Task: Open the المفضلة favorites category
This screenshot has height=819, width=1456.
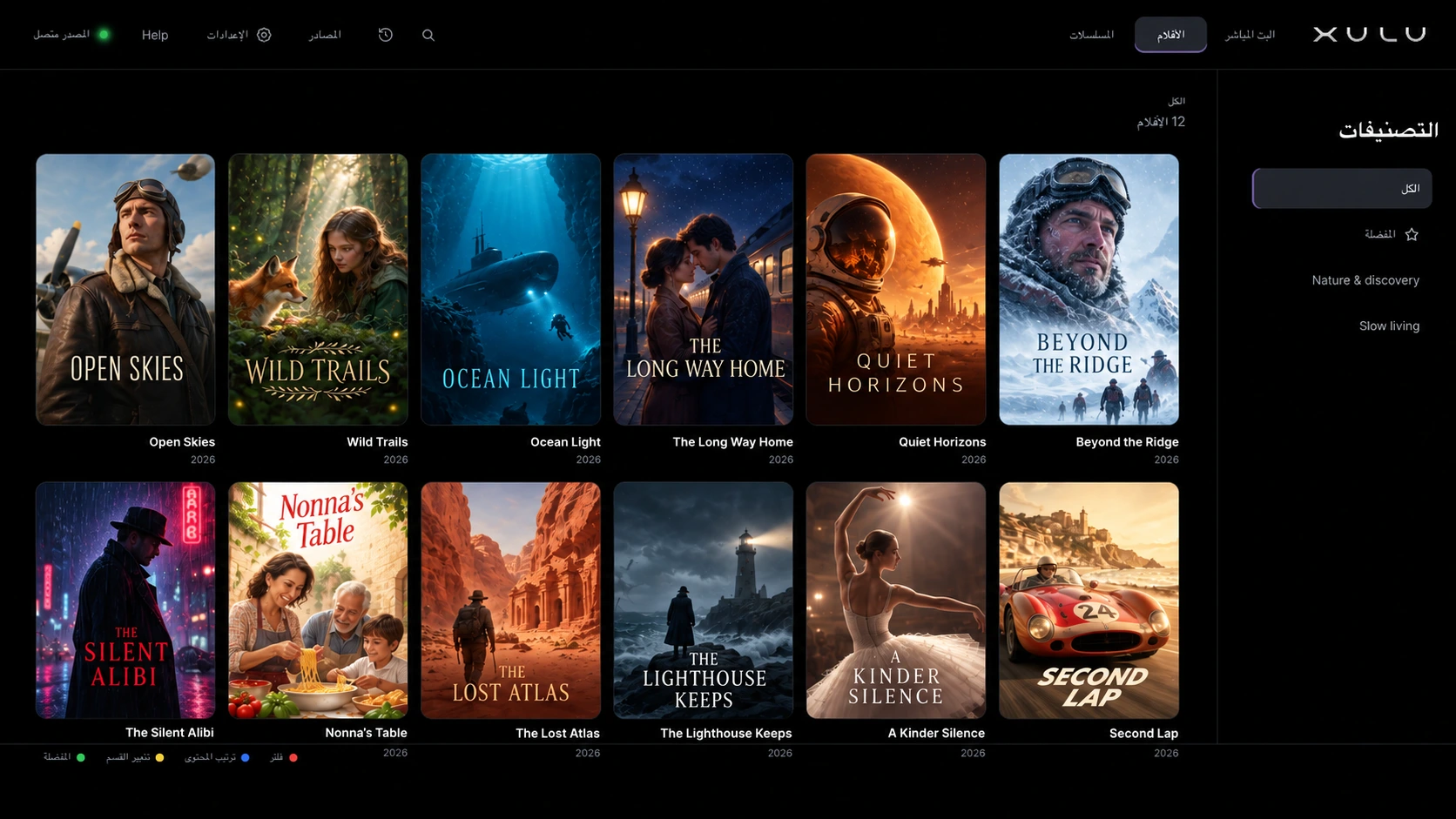Action: [x=1380, y=234]
